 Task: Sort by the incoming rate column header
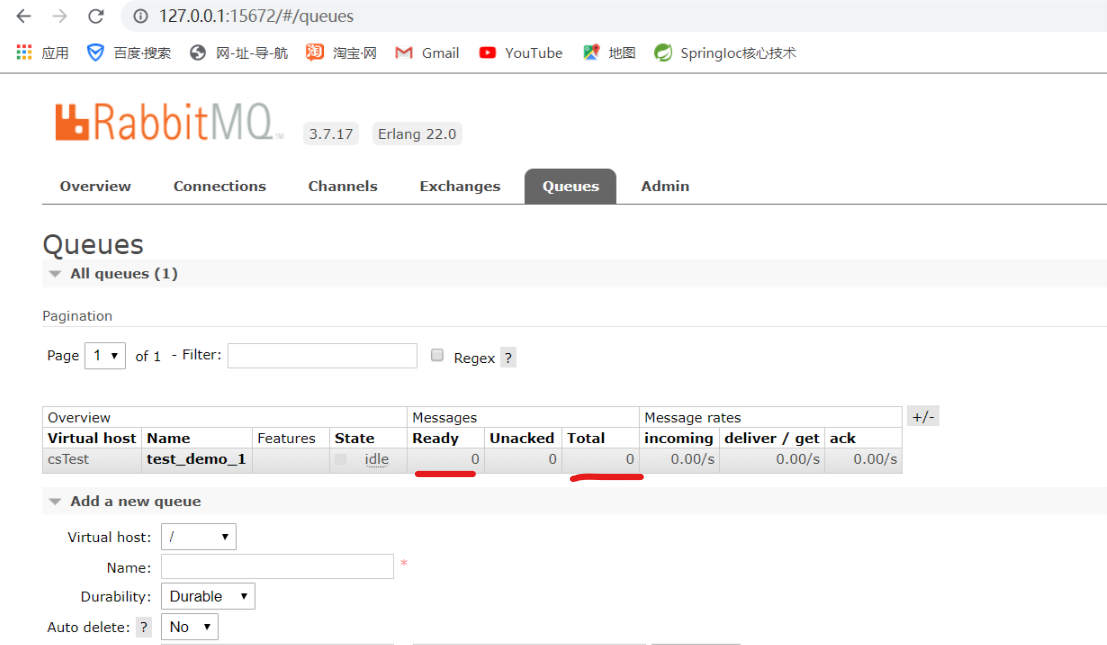678,438
